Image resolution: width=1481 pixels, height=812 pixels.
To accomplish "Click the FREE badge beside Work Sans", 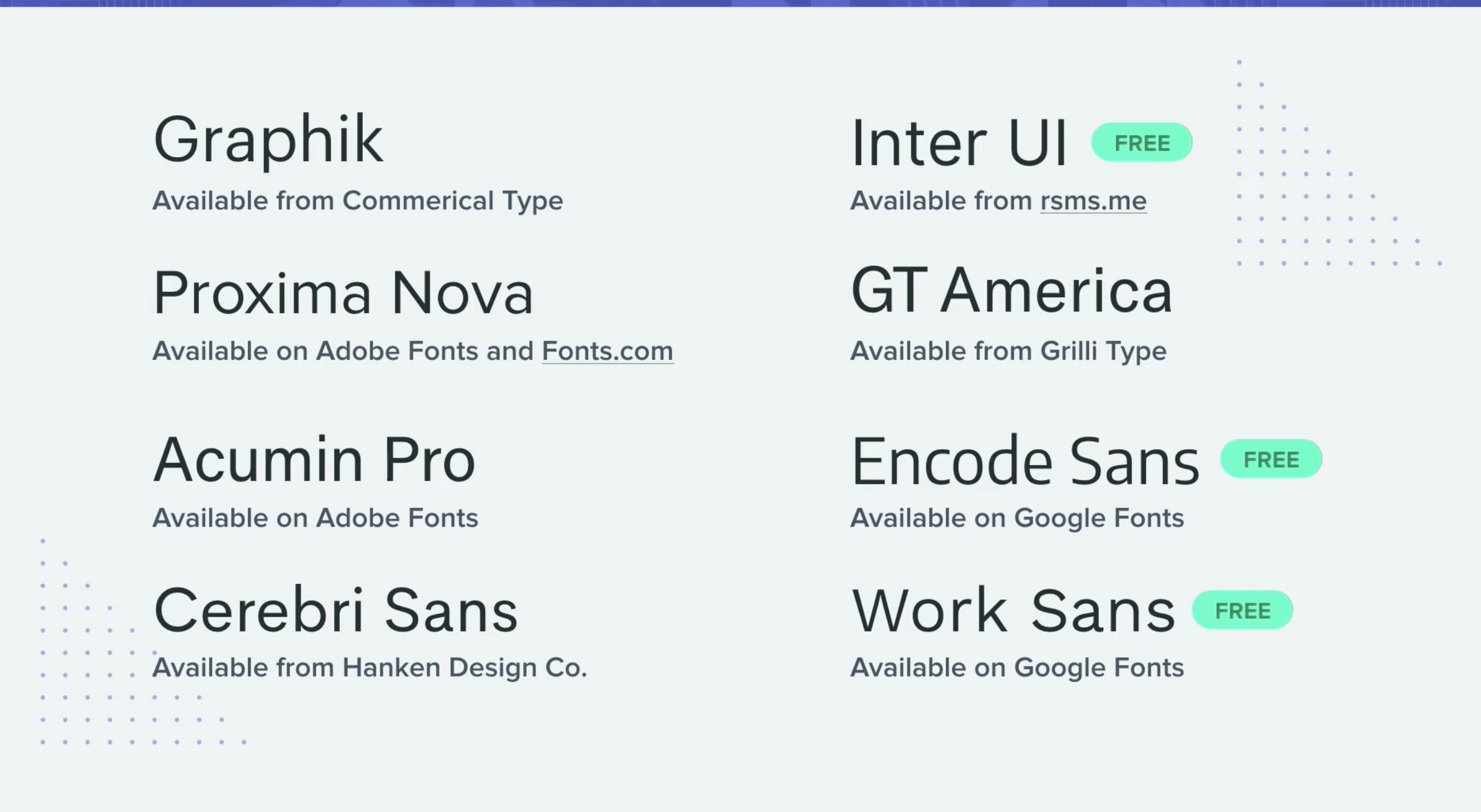I will 1242,610.
